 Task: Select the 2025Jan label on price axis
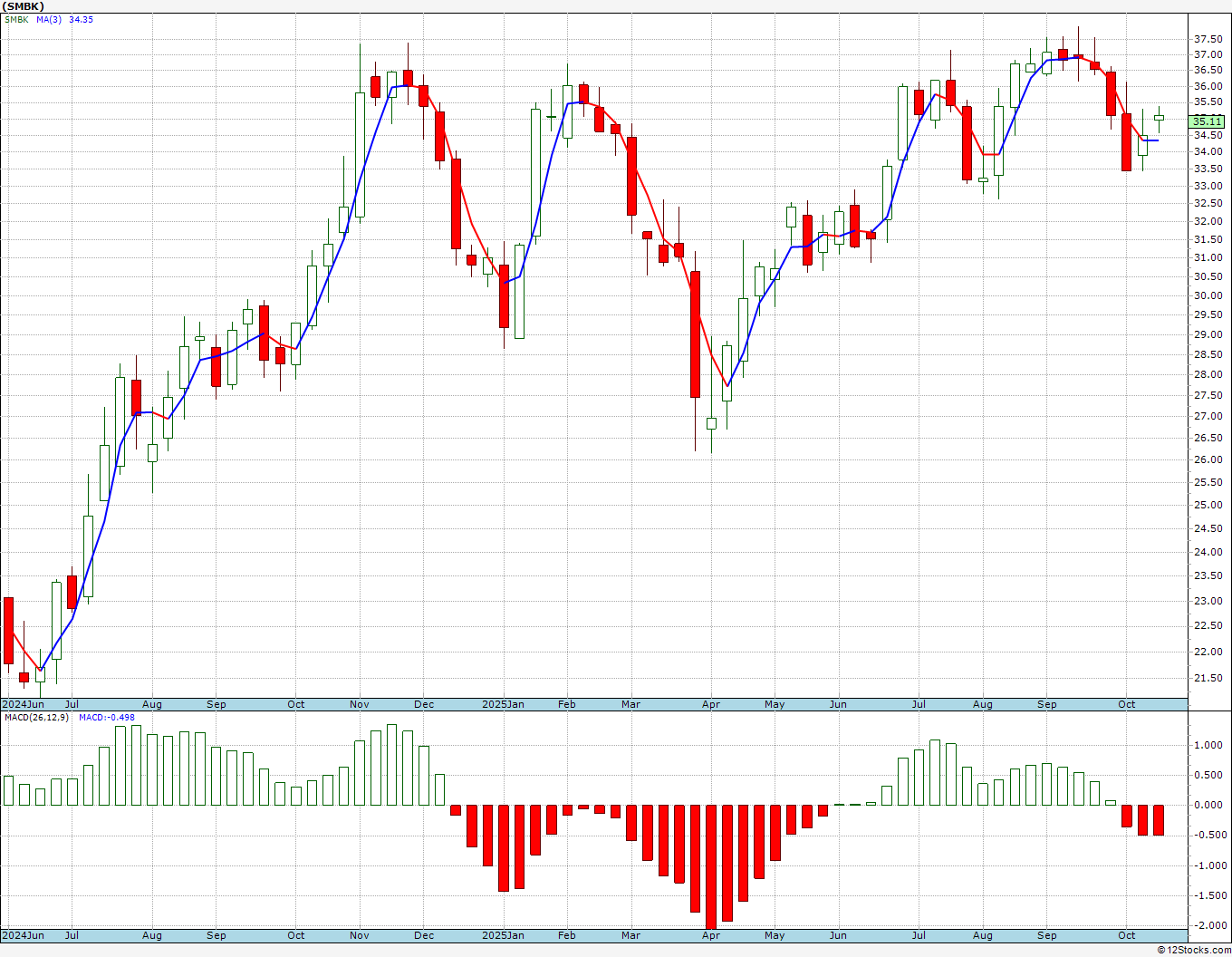click(x=503, y=704)
